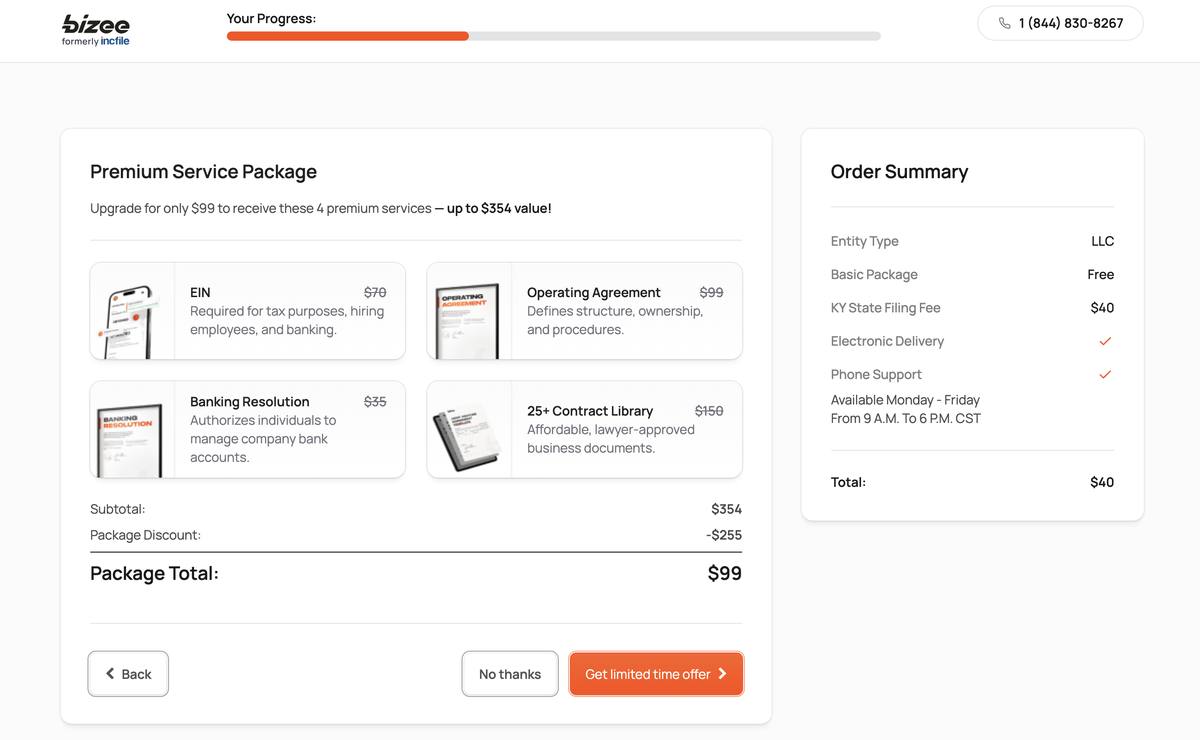Click the Electronic Delivery checkmark
Viewport: 1200px width, 740px height.
click(1105, 341)
